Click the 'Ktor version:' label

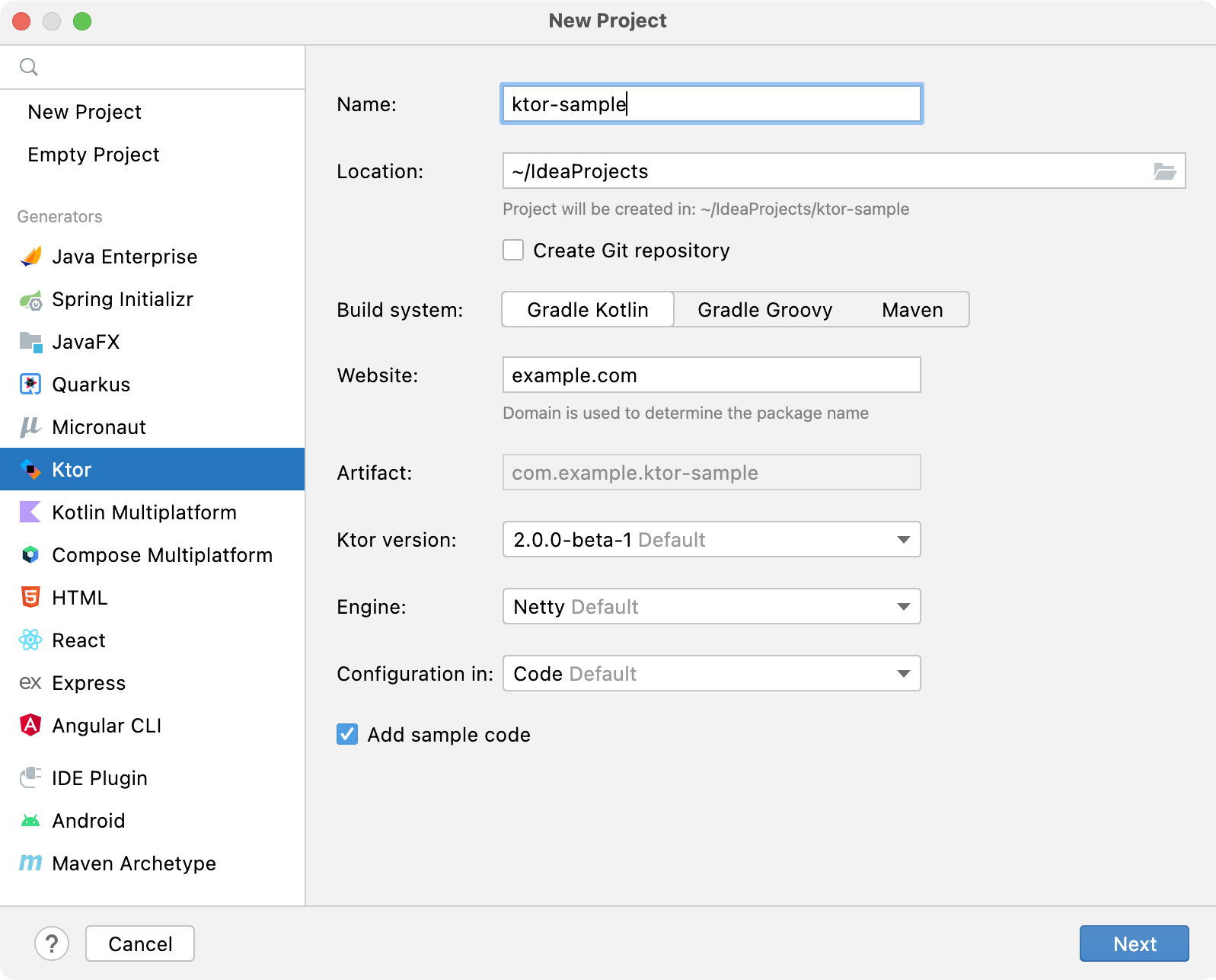pyautogui.click(x=397, y=540)
